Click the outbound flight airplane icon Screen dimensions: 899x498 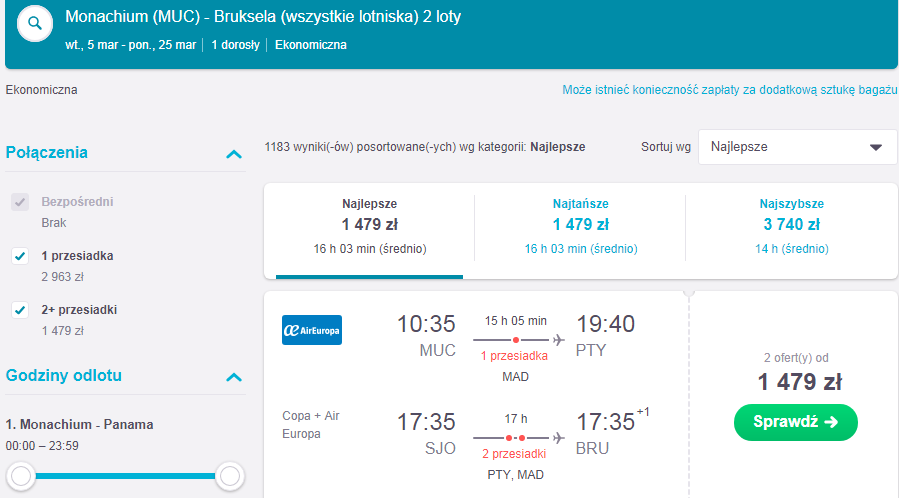[x=558, y=340]
